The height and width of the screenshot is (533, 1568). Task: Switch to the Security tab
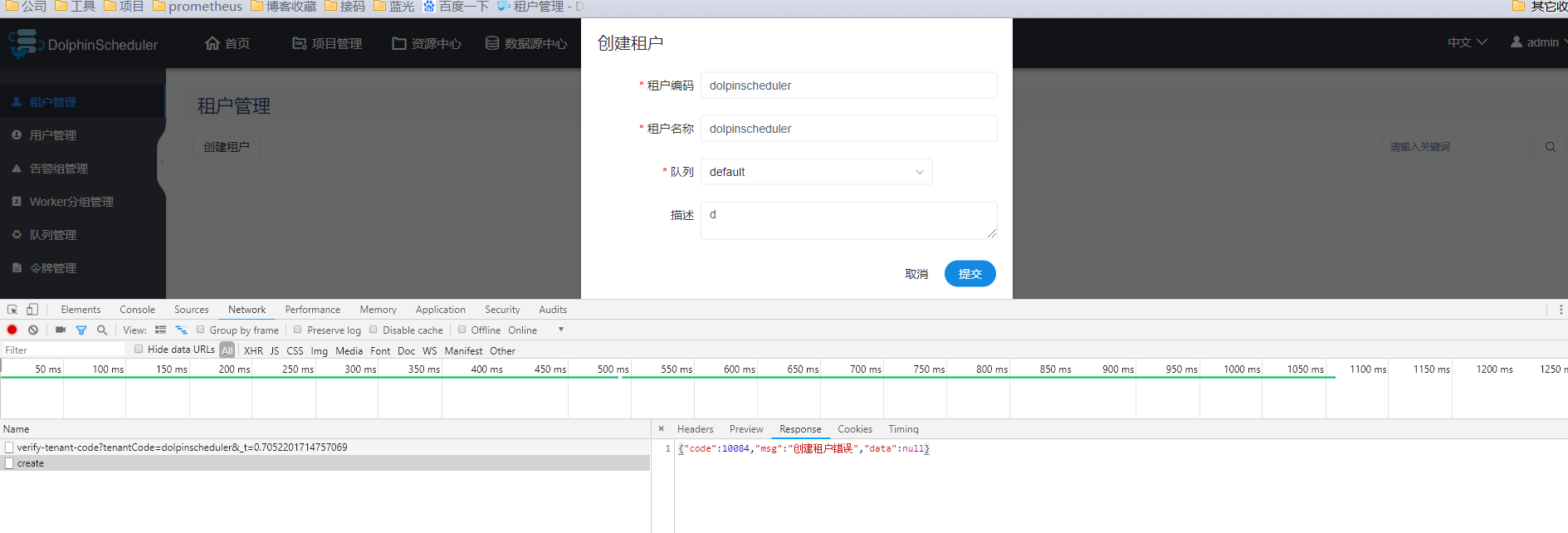click(x=502, y=310)
